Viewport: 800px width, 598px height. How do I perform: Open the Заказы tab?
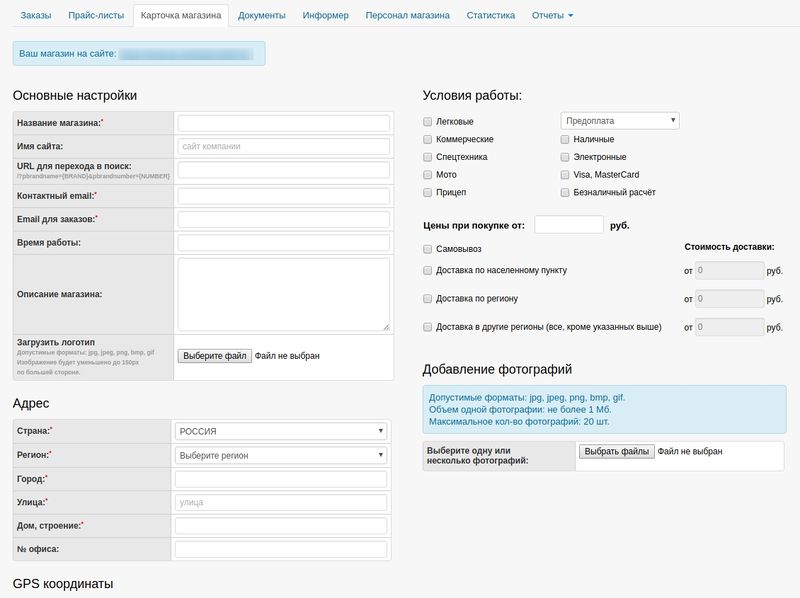tap(35, 16)
